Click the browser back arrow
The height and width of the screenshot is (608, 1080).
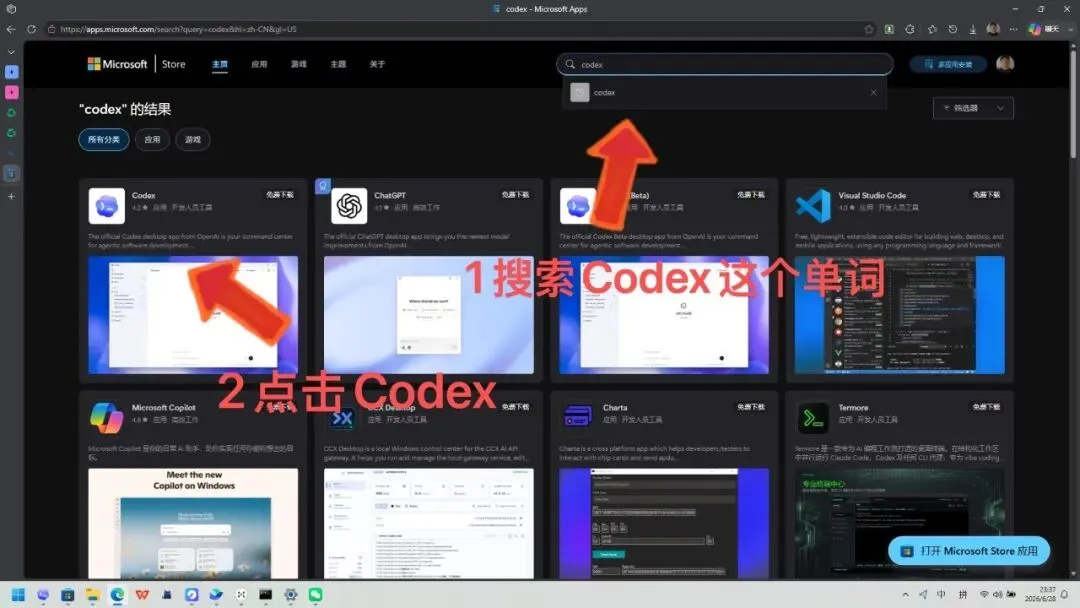11,29
